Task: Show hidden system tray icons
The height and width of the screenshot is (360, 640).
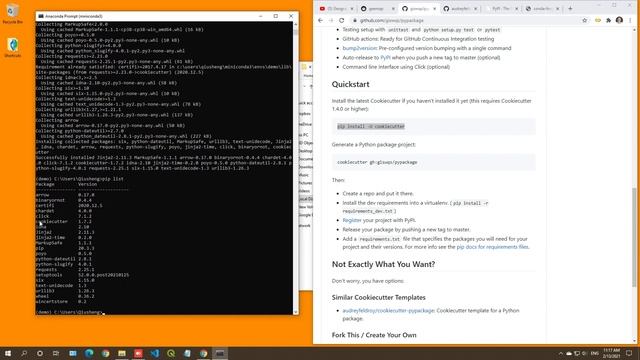Action: pos(560,353)
